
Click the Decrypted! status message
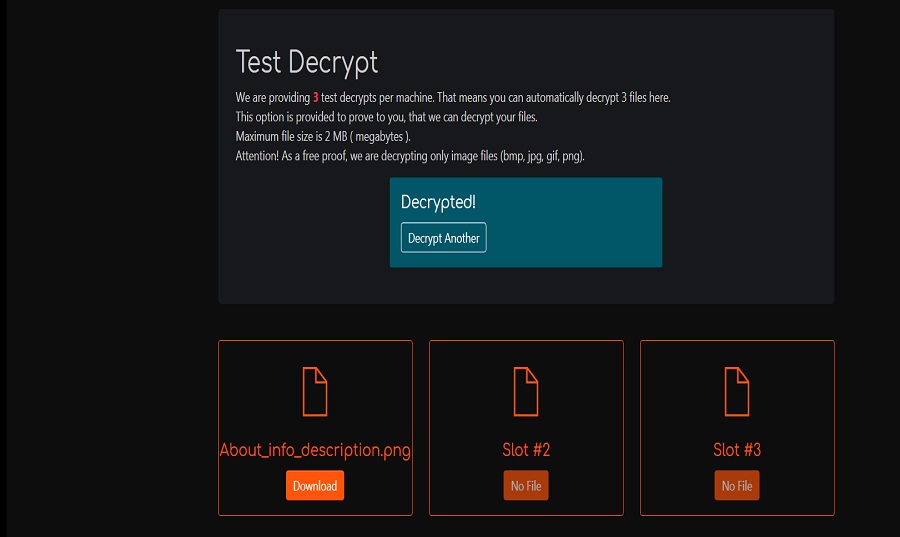click(438, 202)
